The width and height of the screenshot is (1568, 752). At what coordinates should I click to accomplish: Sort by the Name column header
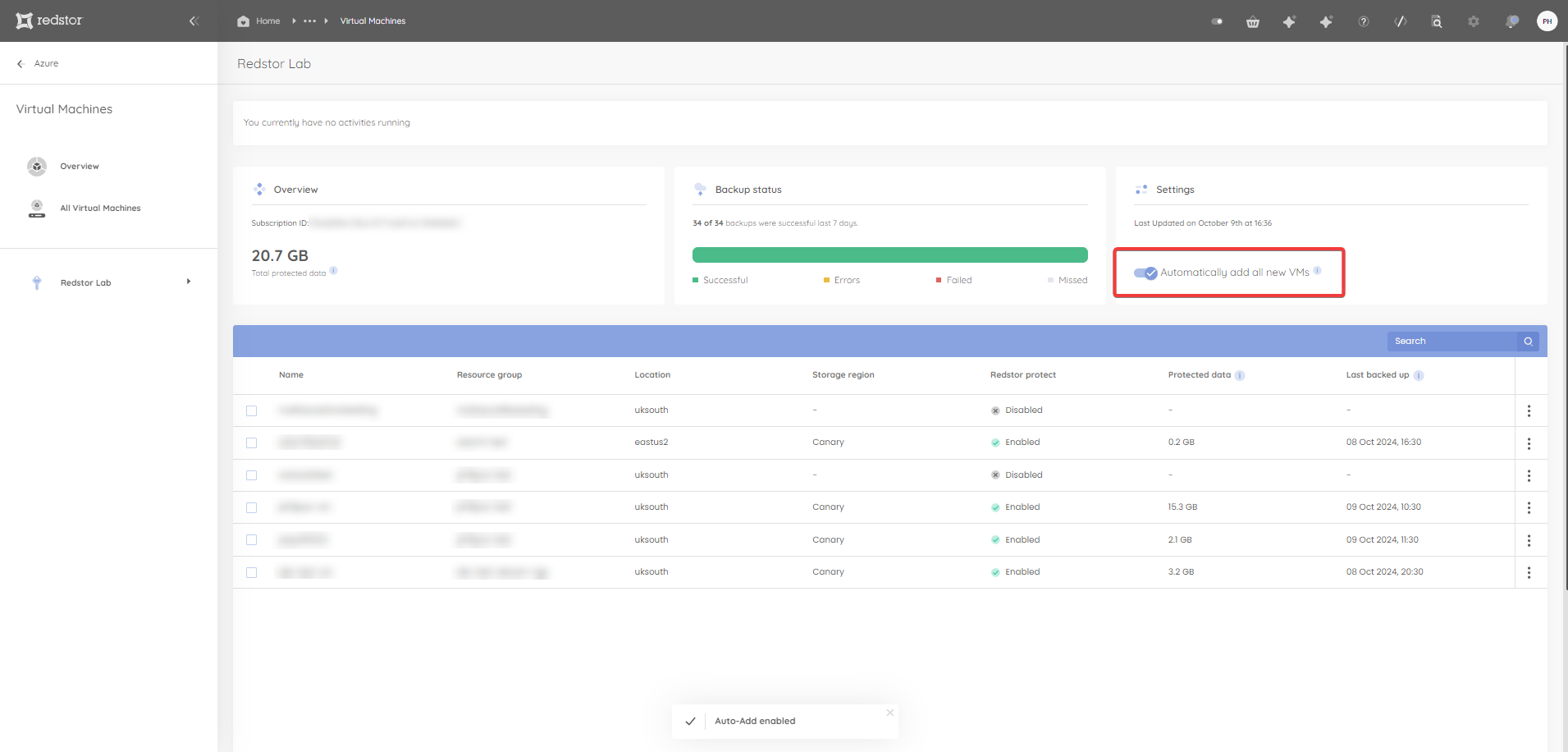(x=291, y=375)
